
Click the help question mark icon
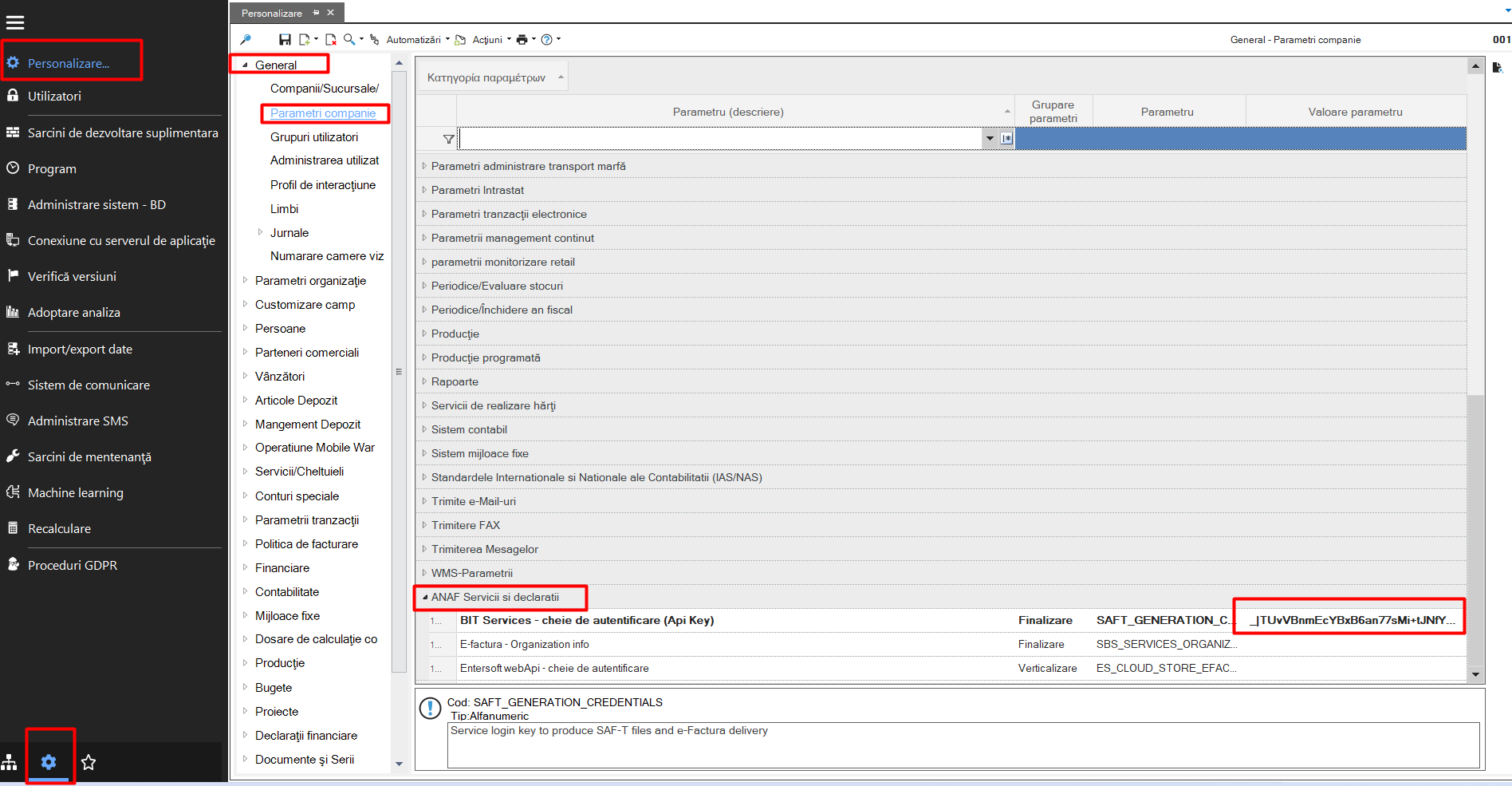click(x=546, y=39)
